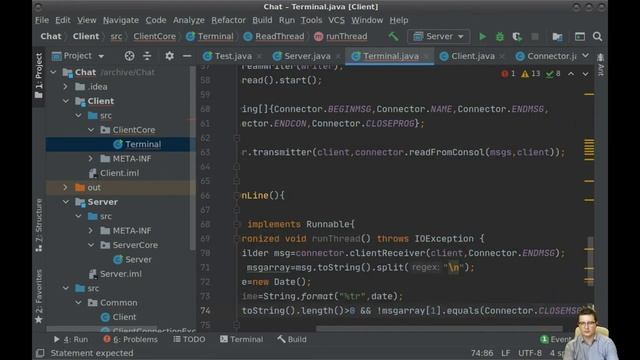Go to next highlighted error arrow
640x360 pixels.
click(x=585, y=74)
